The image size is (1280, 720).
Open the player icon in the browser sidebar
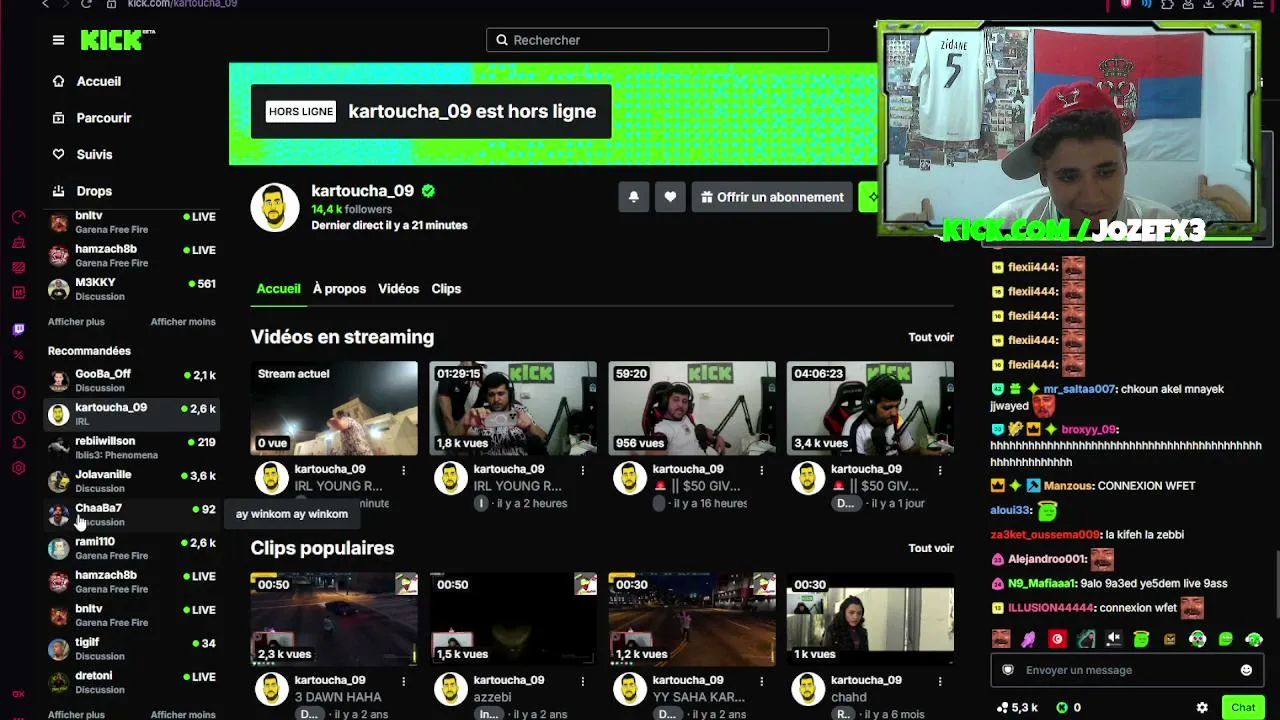pos(18,392)
